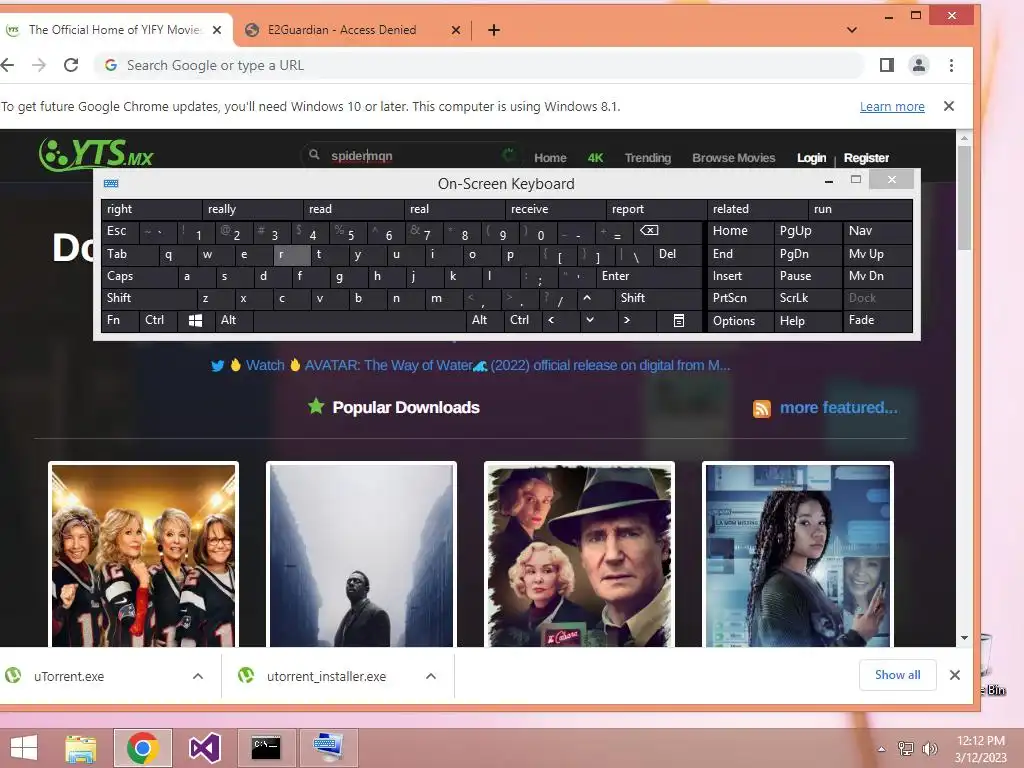This screenshot has height=768, width=1024.
Task: Toggle the Fn key
Action: 120,321
